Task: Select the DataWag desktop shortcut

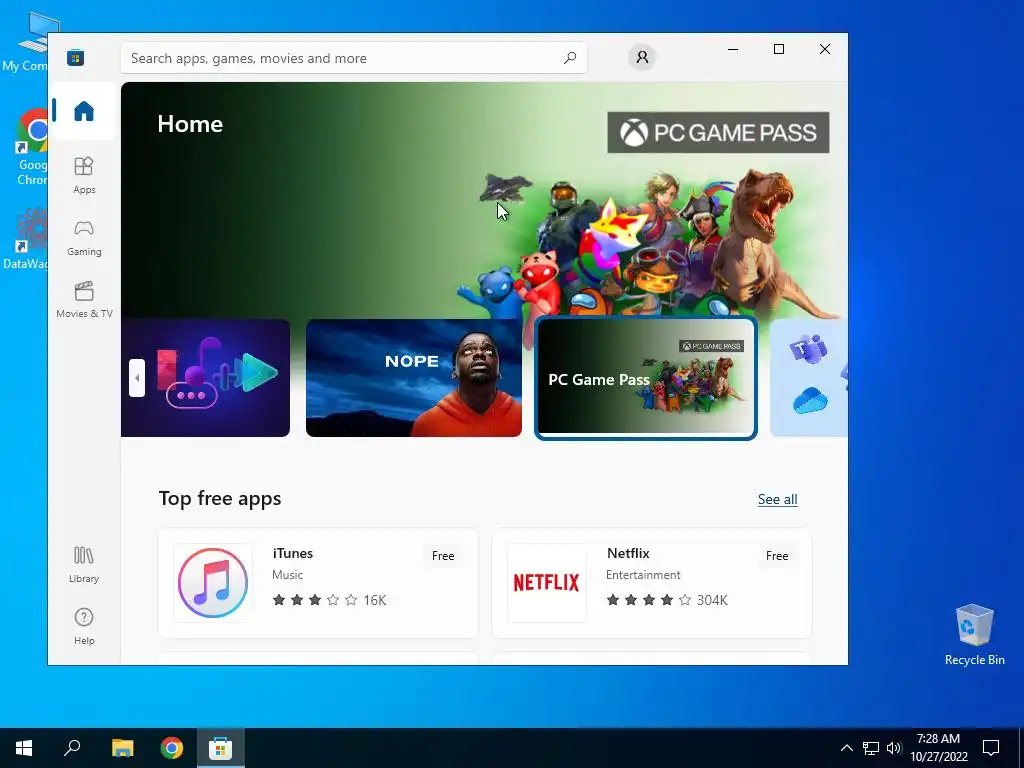Action: point(26,239)
